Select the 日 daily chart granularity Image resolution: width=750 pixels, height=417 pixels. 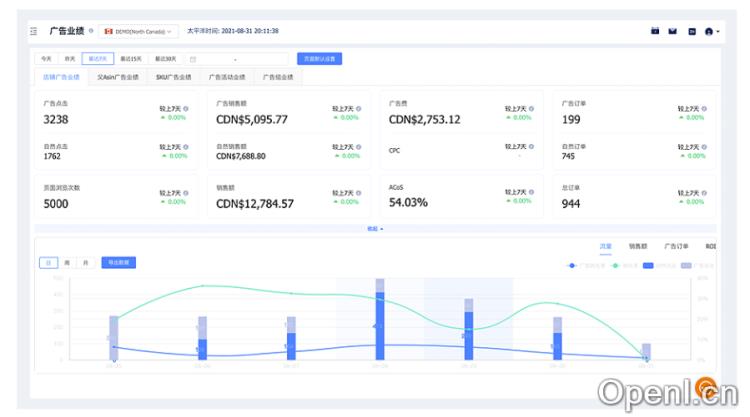48,263
